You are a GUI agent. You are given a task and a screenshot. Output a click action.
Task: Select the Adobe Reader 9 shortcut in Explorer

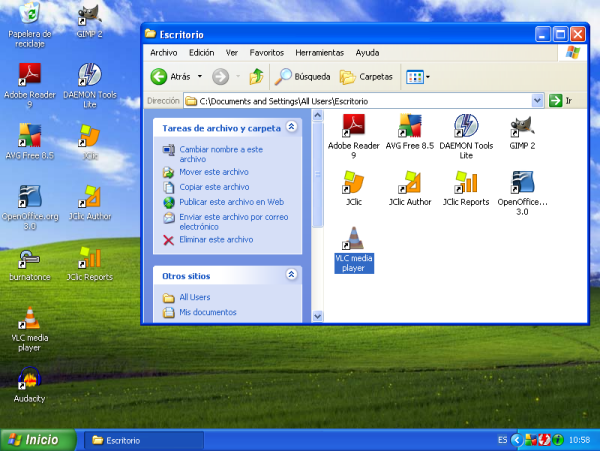353,126
